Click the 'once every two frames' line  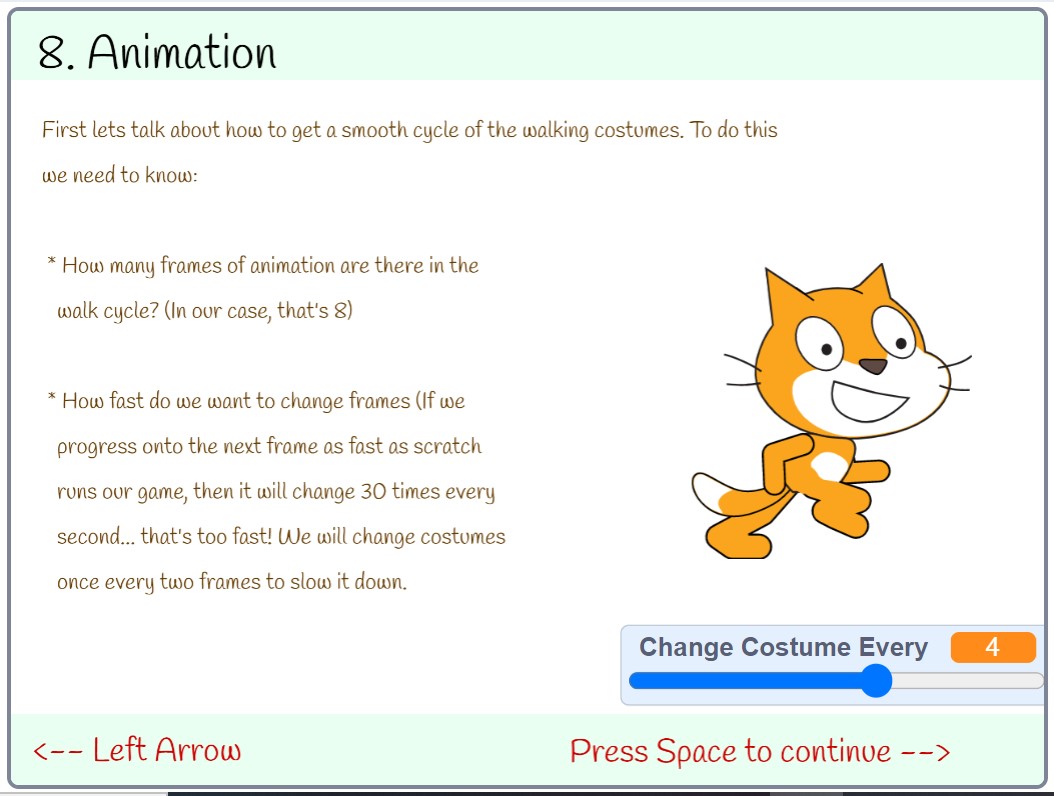(232, 582)
